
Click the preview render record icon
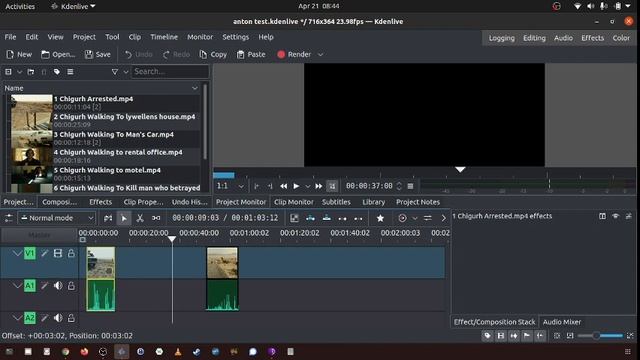coord(402,218)
